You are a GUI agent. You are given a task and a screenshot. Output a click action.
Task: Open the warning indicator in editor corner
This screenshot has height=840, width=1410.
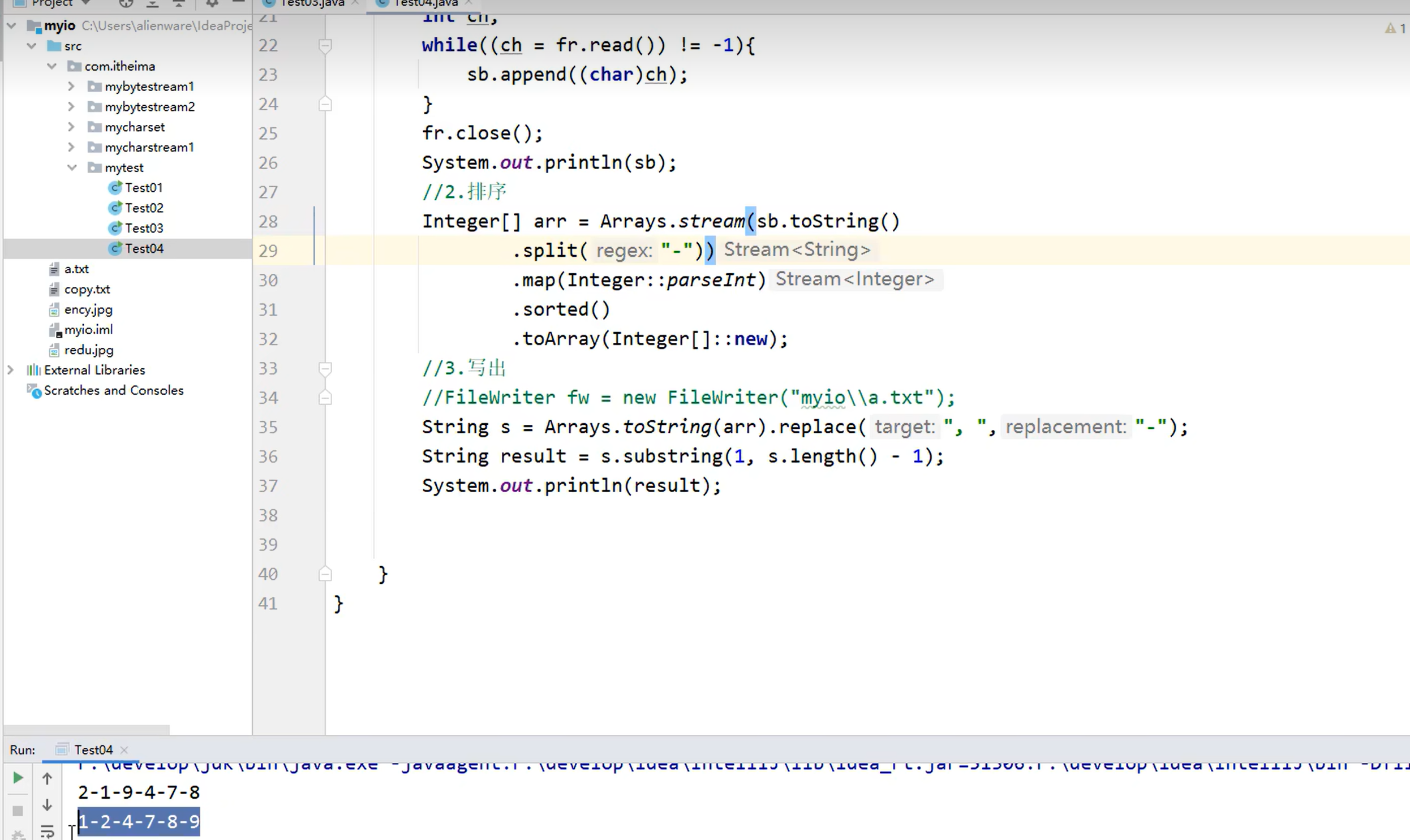tap(1394, 28)
